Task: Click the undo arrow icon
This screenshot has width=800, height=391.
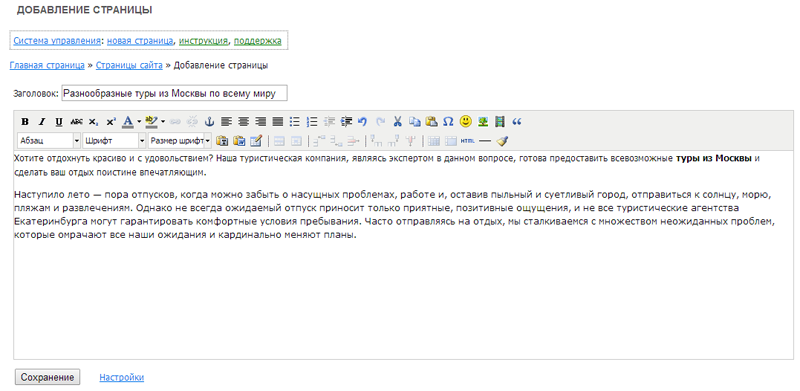Action: (363, 121)
